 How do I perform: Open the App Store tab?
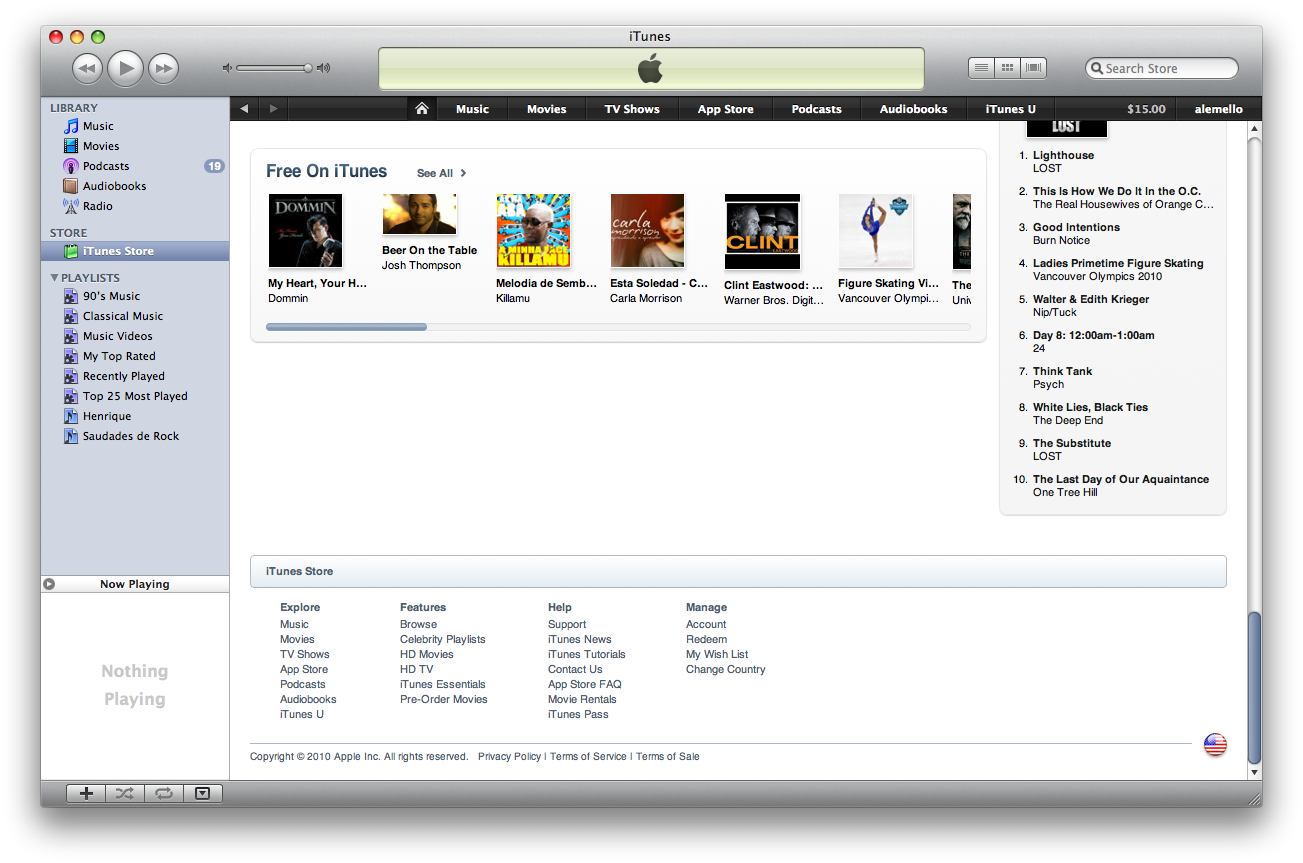(x=726, y=109)
